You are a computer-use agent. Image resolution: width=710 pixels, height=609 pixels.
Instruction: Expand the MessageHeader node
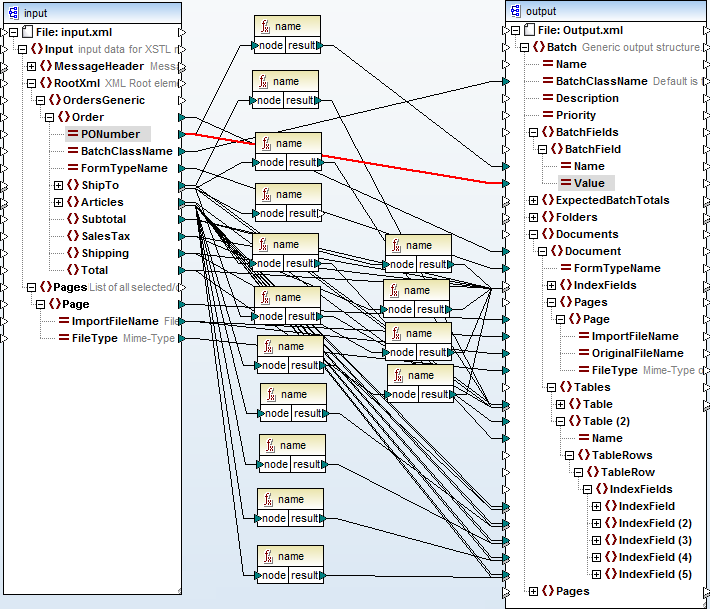point(32,66)
